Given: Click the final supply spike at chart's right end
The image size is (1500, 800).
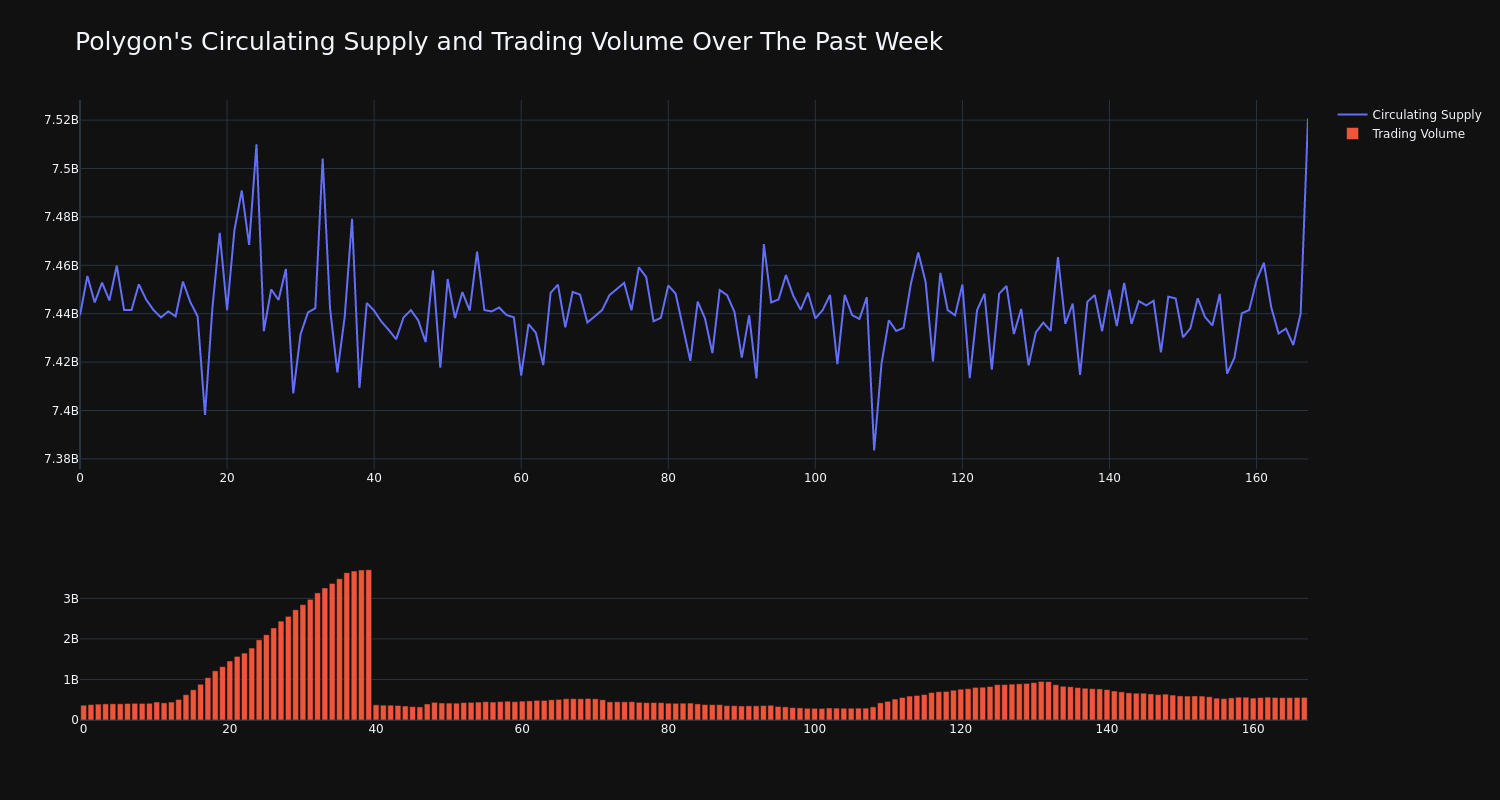Looking at the screenshot, I should pyautogui.click(x=1306, y=121).
